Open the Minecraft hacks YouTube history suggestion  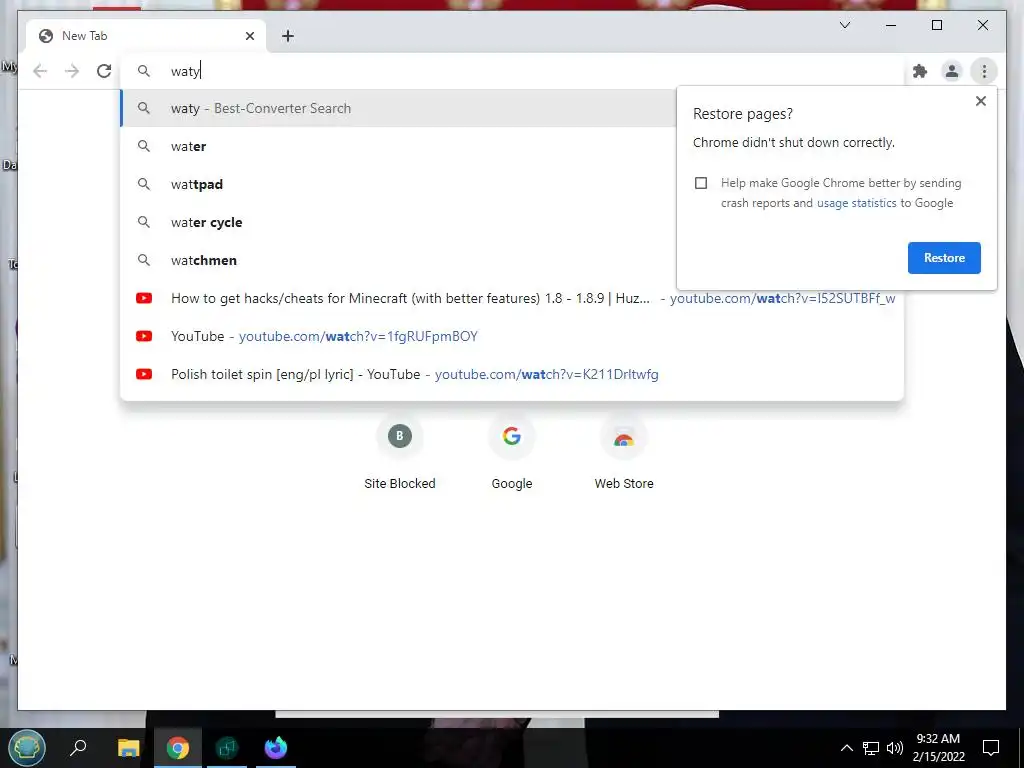(512, 298)
